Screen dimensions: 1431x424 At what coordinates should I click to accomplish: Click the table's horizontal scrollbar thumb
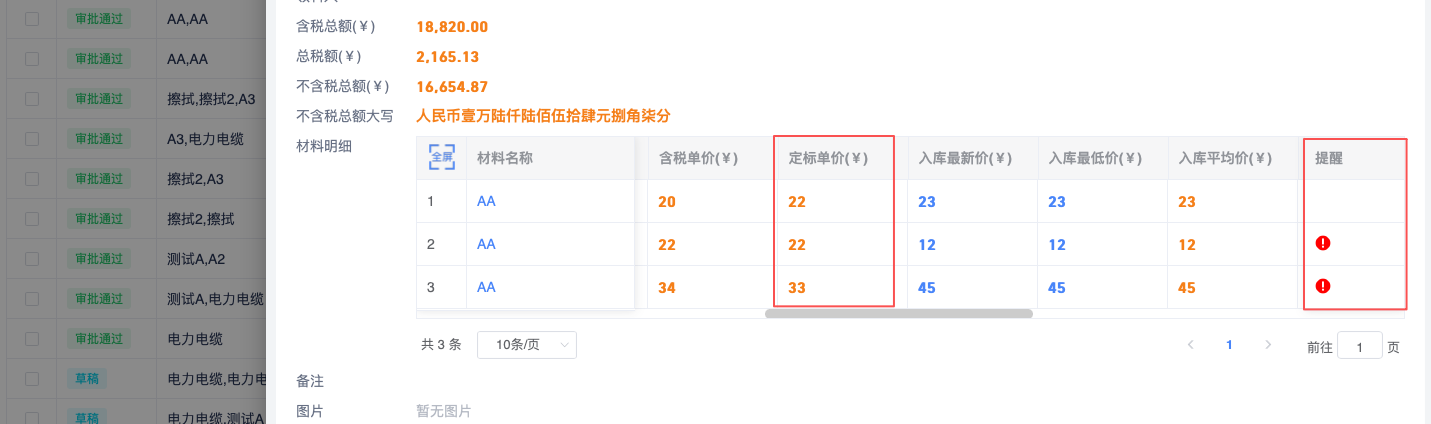(898, 314)
